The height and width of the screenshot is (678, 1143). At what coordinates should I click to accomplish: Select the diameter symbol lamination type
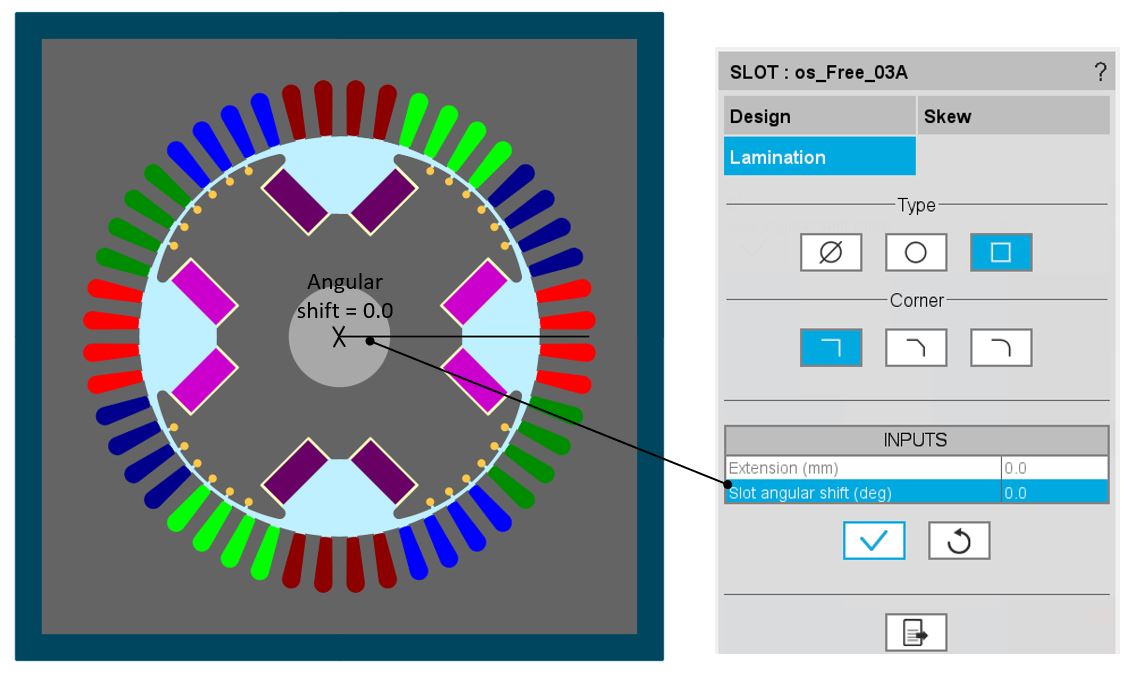click(831, 253)
